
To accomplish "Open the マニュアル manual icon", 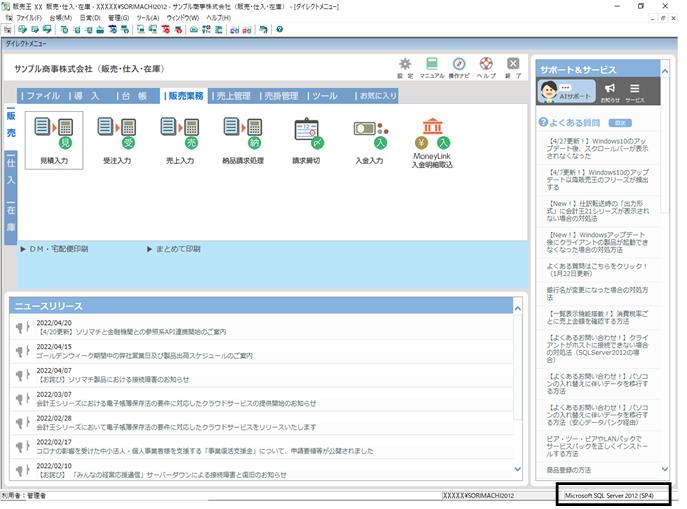I will pyautogui.click(x=432, y=67).
